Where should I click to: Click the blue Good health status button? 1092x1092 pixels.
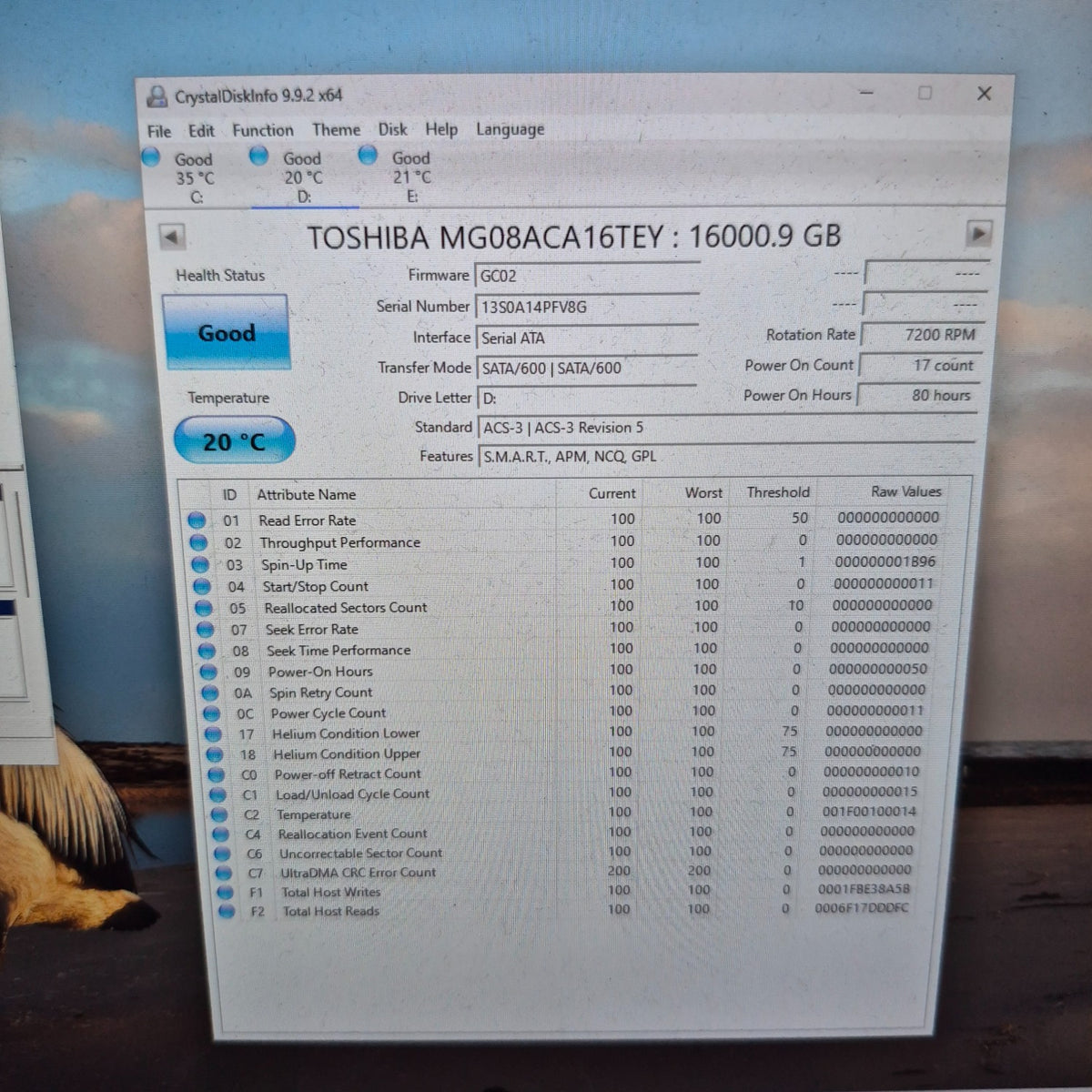(227, 332)
